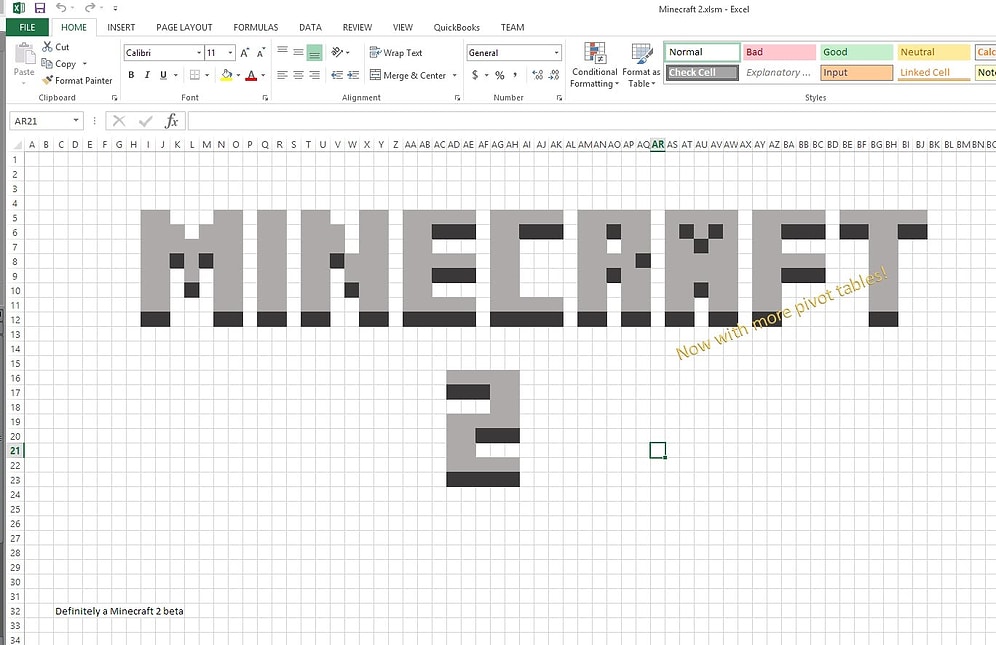Apply the Check Cell style

point(703,72)
